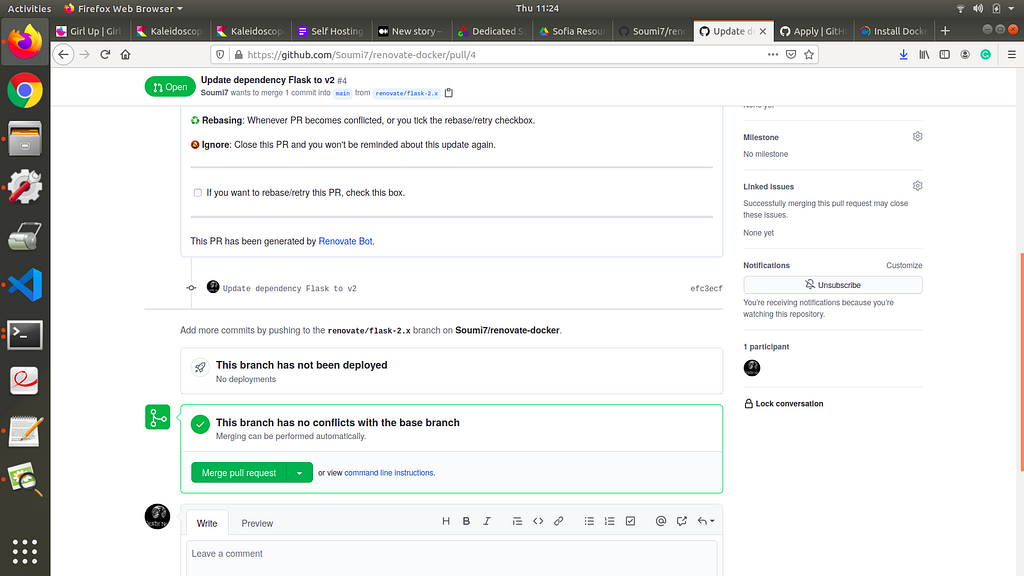This screenshot has width=1024, height=576.
Task: Switch to Girl Up browser tab
Action: 90,31
